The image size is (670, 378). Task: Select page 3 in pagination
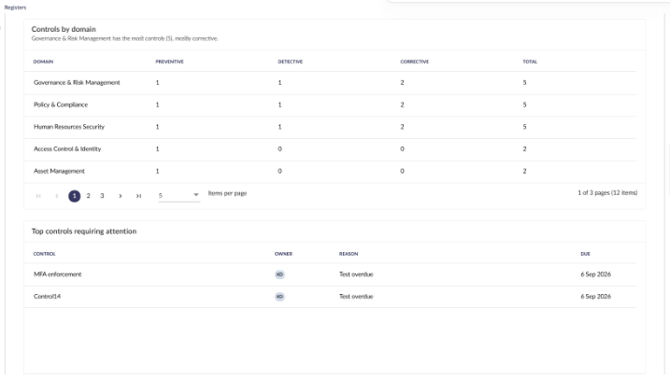click(x=102, y=196)
